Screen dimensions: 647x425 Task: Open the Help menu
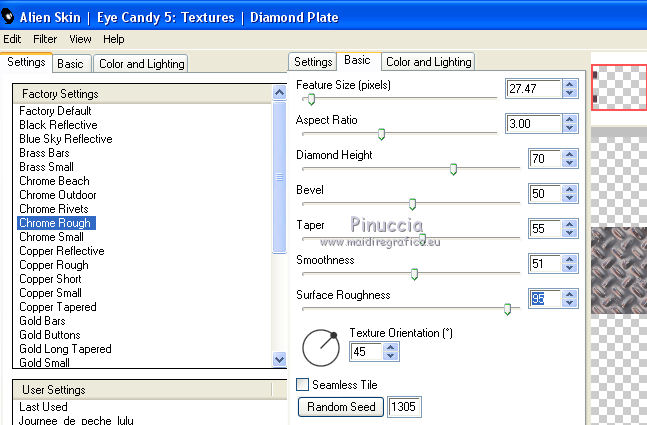[x=113, y=39]
